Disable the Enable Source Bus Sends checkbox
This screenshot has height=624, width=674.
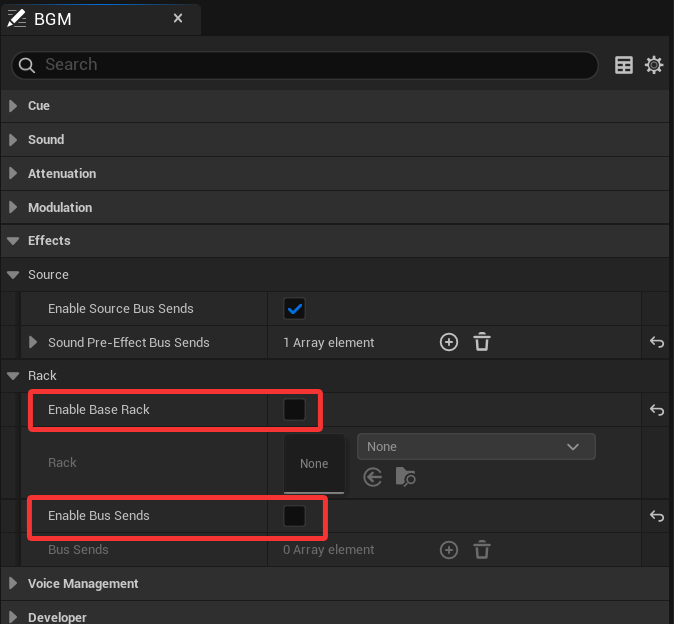(x=294, y=309)
